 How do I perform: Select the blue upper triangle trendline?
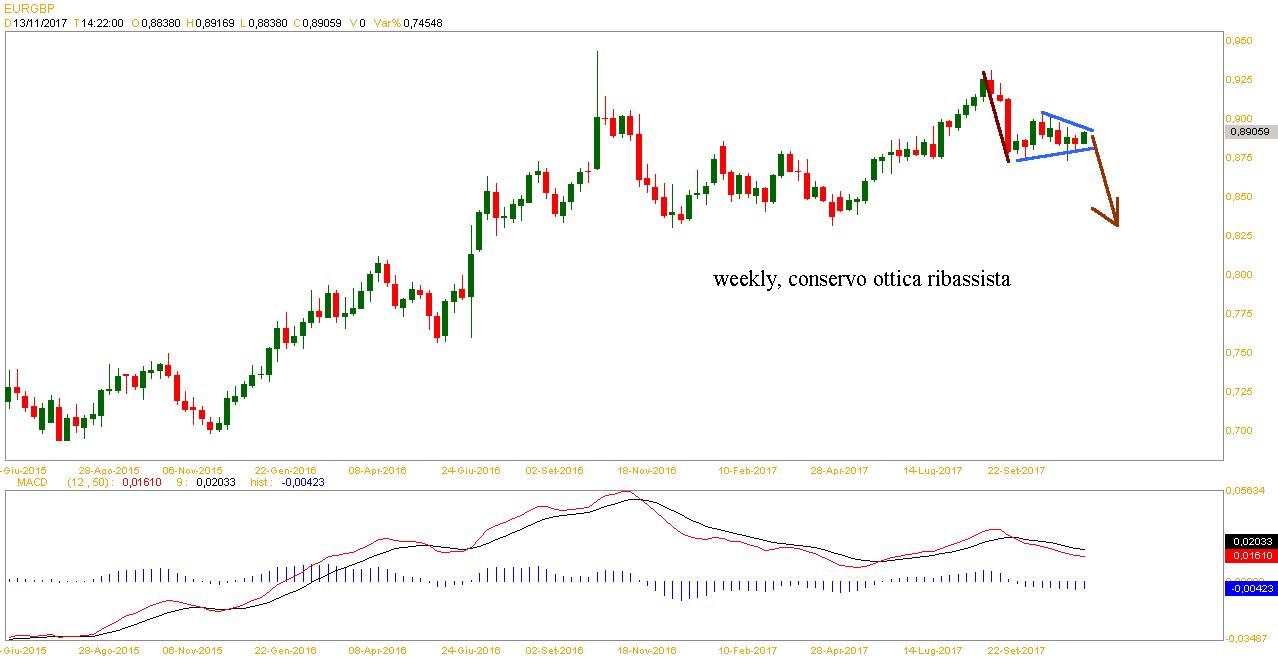coord(1067,121)
